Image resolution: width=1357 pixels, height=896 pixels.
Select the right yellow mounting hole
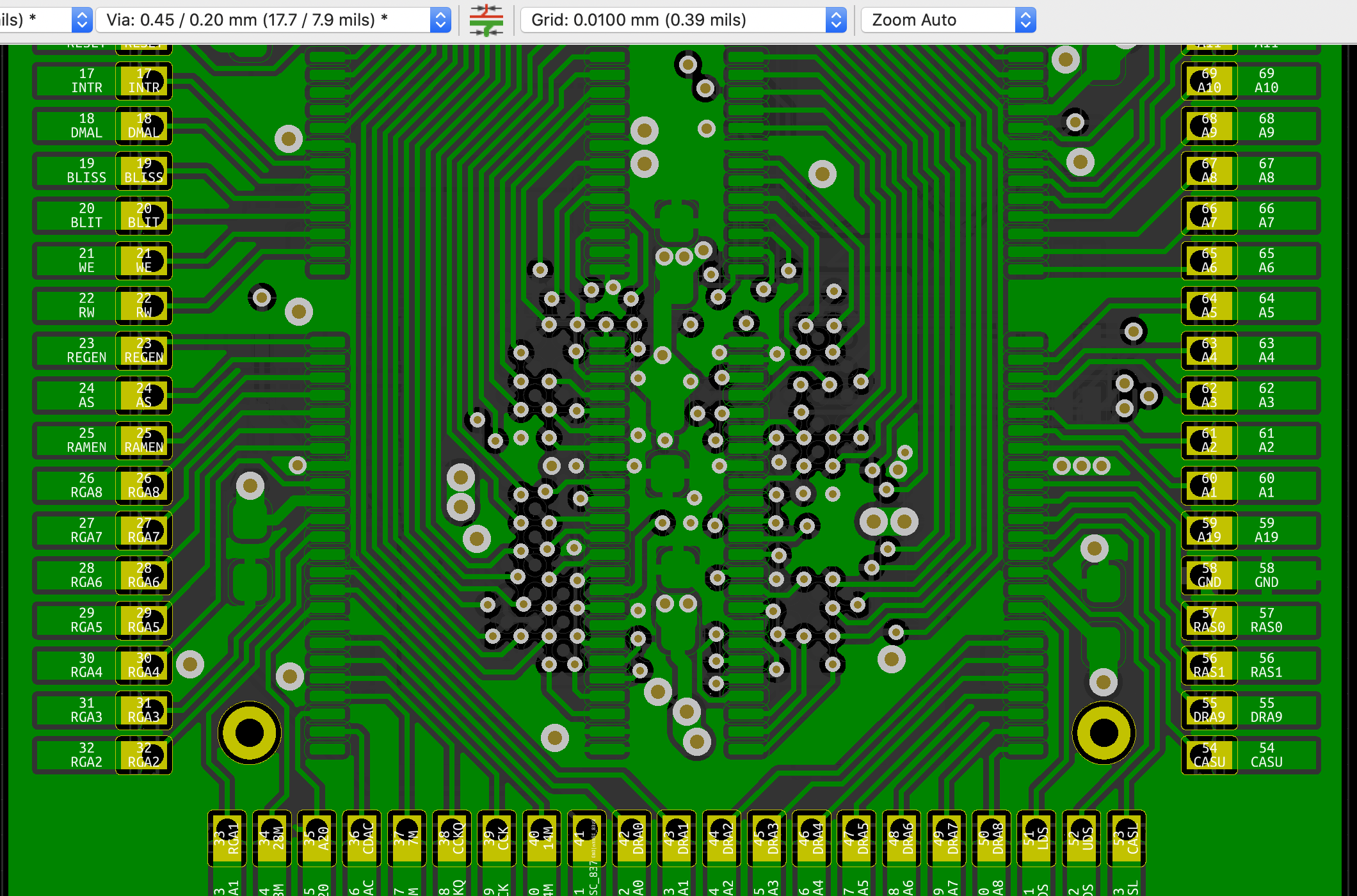1104,733
